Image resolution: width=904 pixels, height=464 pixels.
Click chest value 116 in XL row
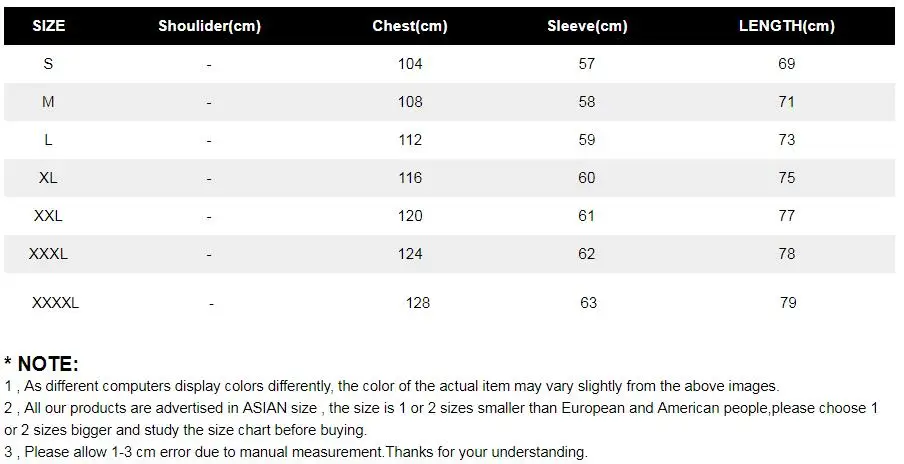coord(410,178)
